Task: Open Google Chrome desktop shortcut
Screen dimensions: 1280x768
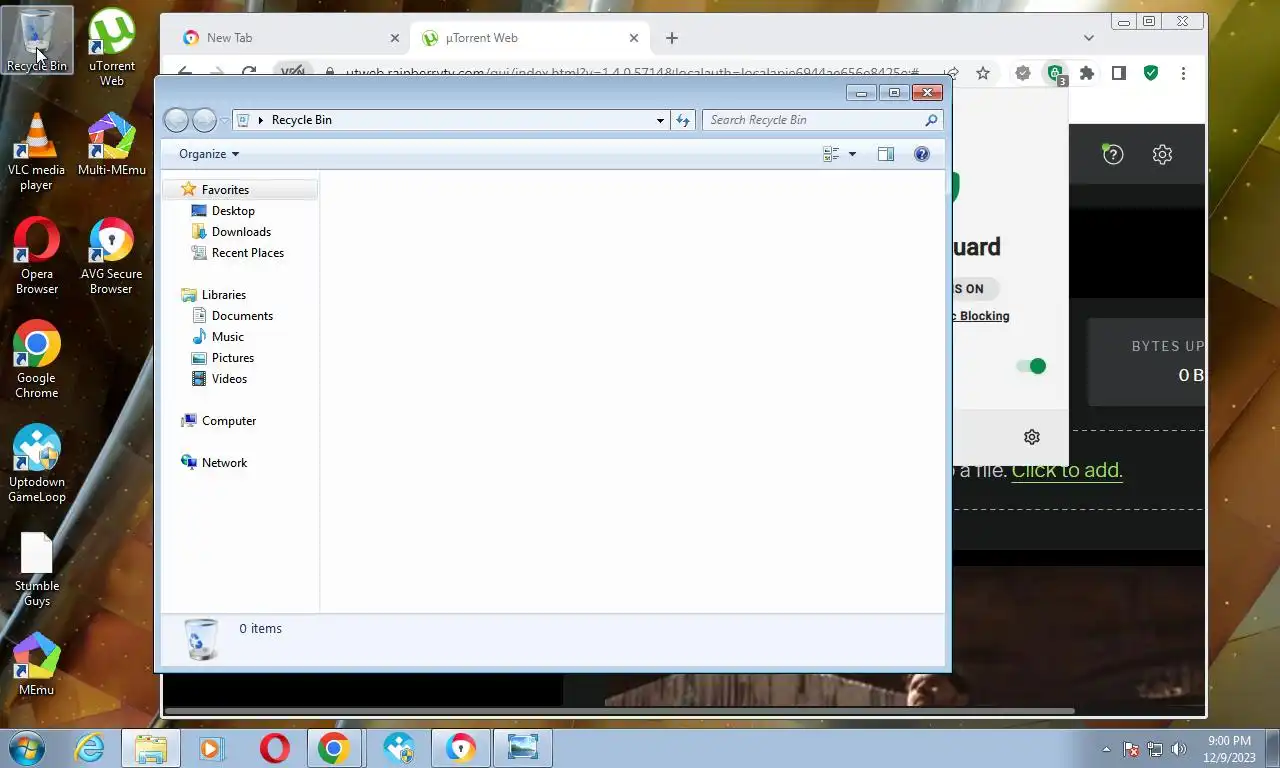Action: (x=37, y=359)
